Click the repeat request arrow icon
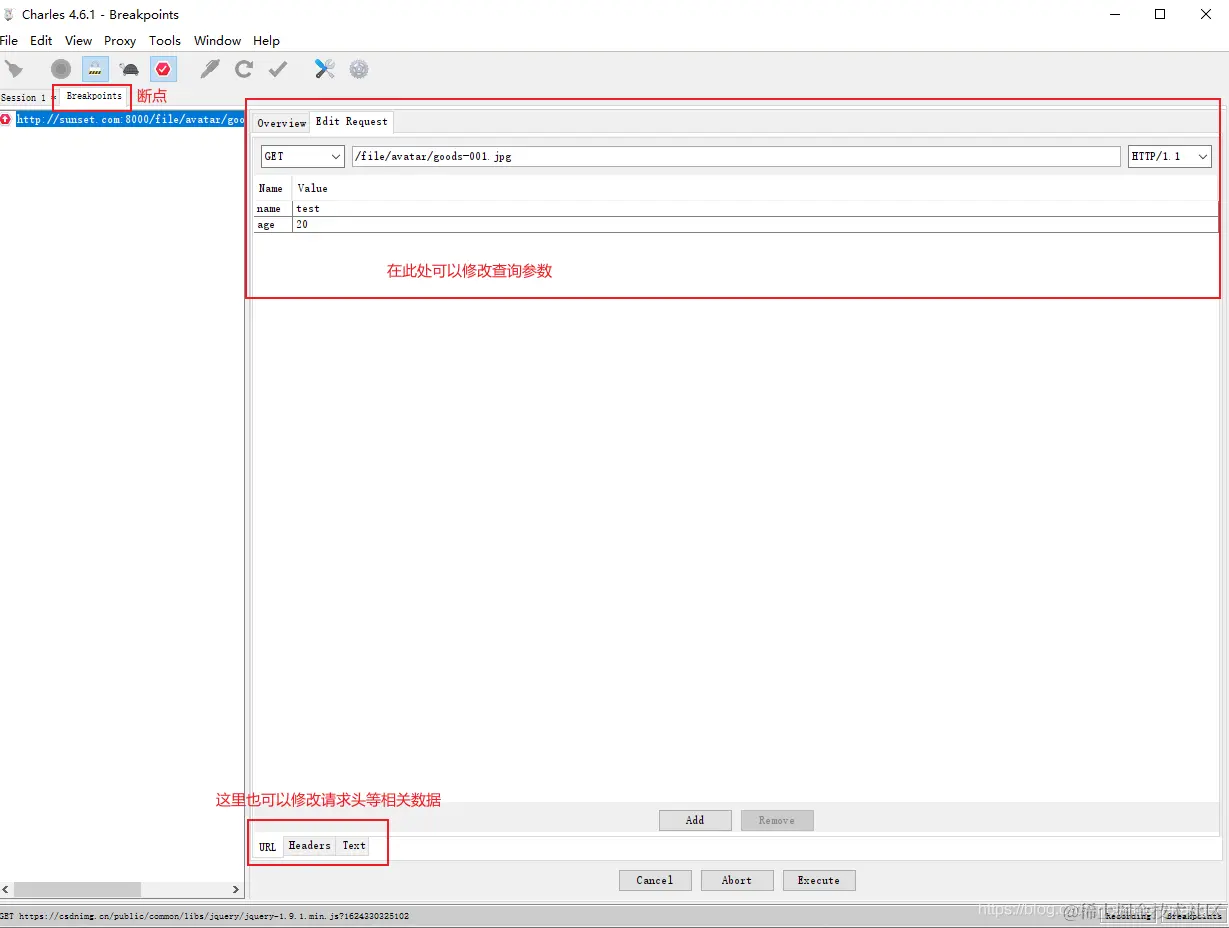This screenshot has width=1229, height=928. 243,69
